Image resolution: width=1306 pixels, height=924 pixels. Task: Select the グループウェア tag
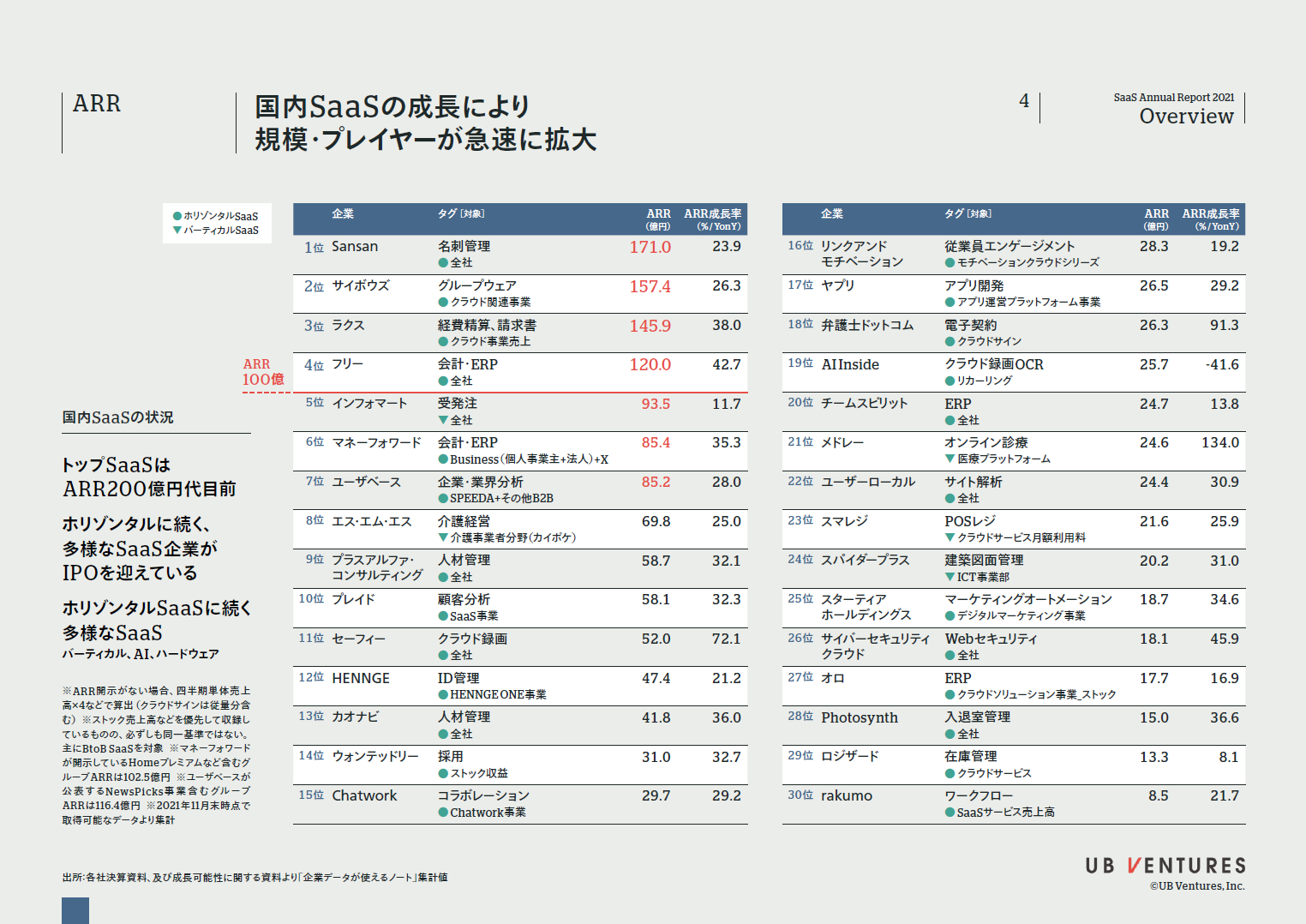[477, 285]
